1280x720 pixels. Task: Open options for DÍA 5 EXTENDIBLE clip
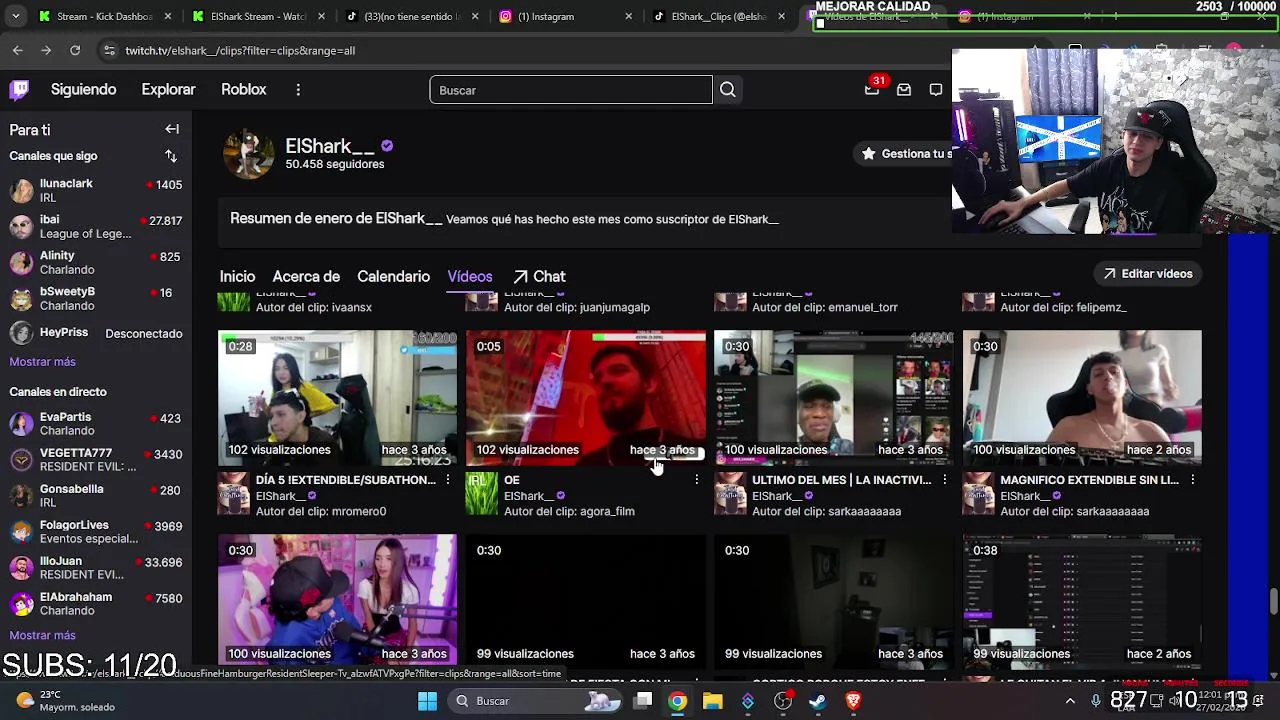[x=448, y=480]
